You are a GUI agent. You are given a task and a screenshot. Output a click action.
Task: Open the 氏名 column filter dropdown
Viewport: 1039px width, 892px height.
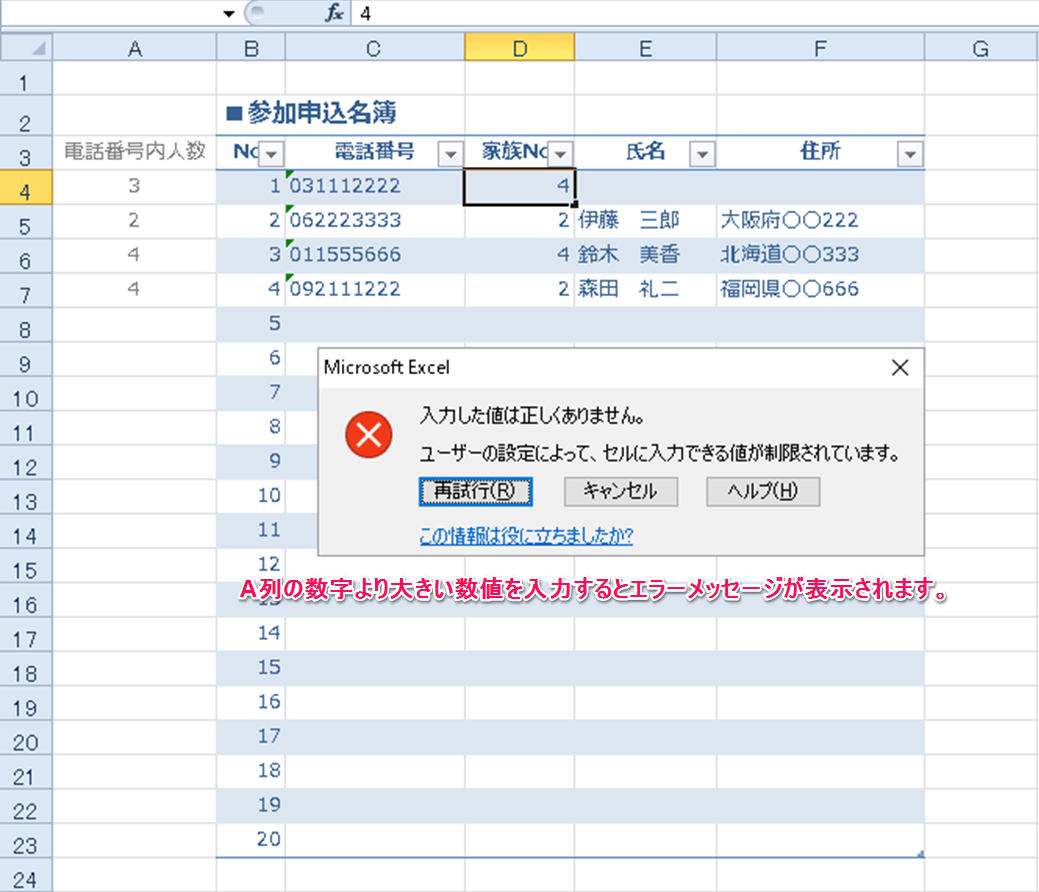[702, 153]
